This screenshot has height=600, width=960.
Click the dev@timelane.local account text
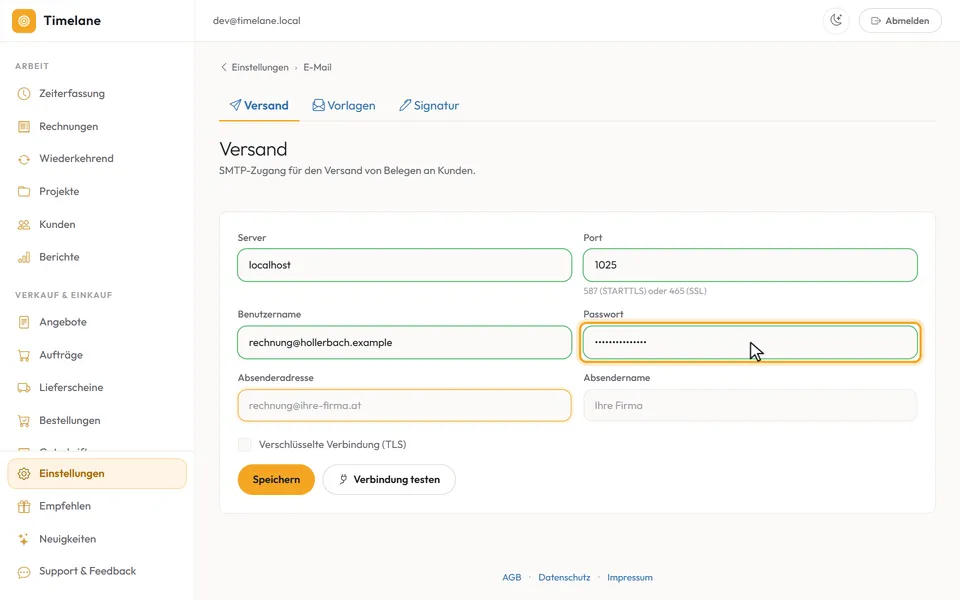click(x=257, y=21)
